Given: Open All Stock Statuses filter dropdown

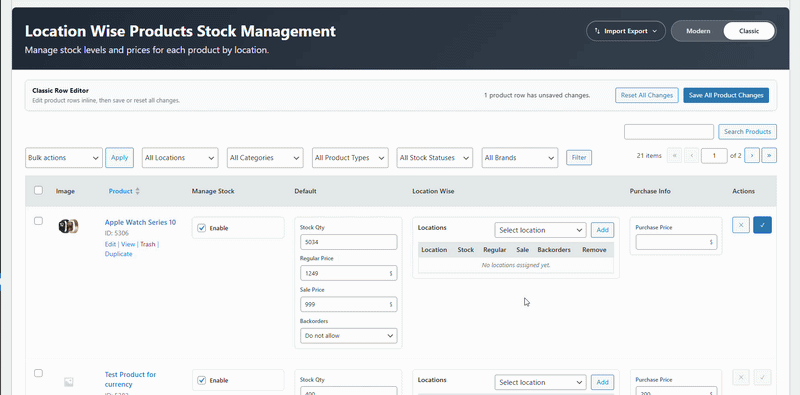Looking at the screenshot, I should pos(435,158).
